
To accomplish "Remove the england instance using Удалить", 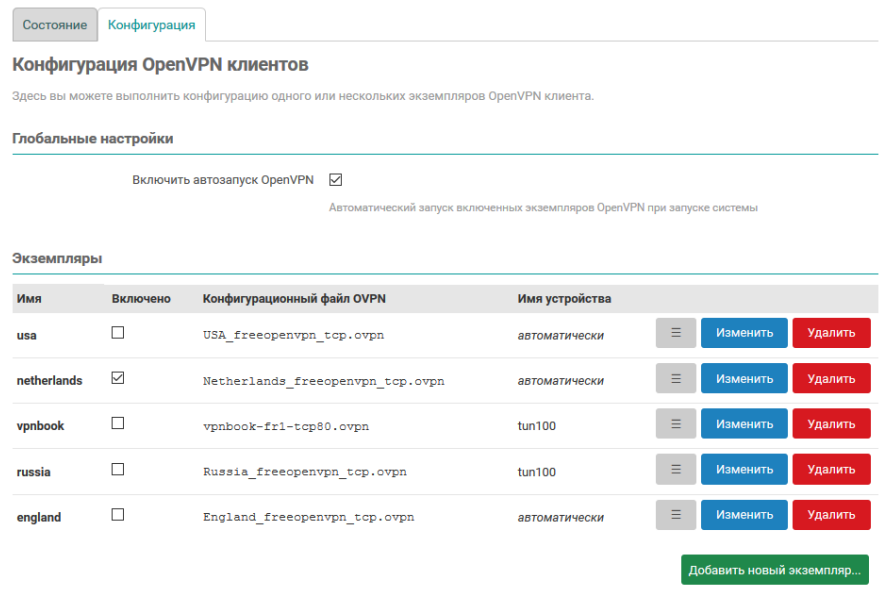I will tap(831, 515).
